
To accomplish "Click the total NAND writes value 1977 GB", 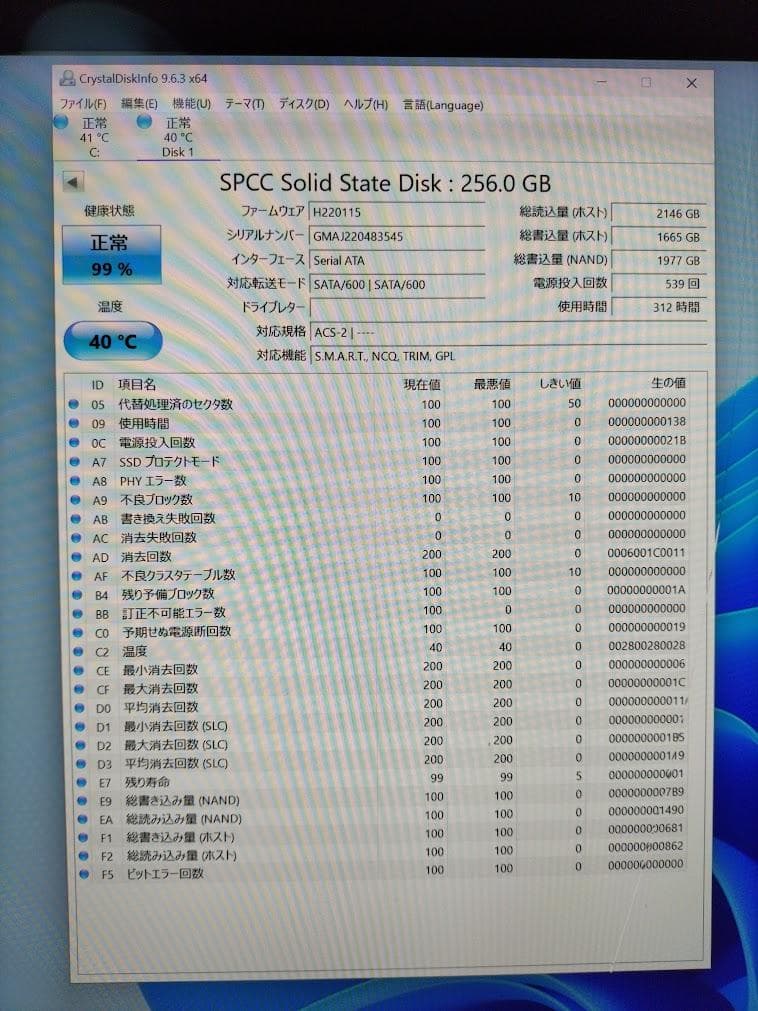I will tap(659, 260).
